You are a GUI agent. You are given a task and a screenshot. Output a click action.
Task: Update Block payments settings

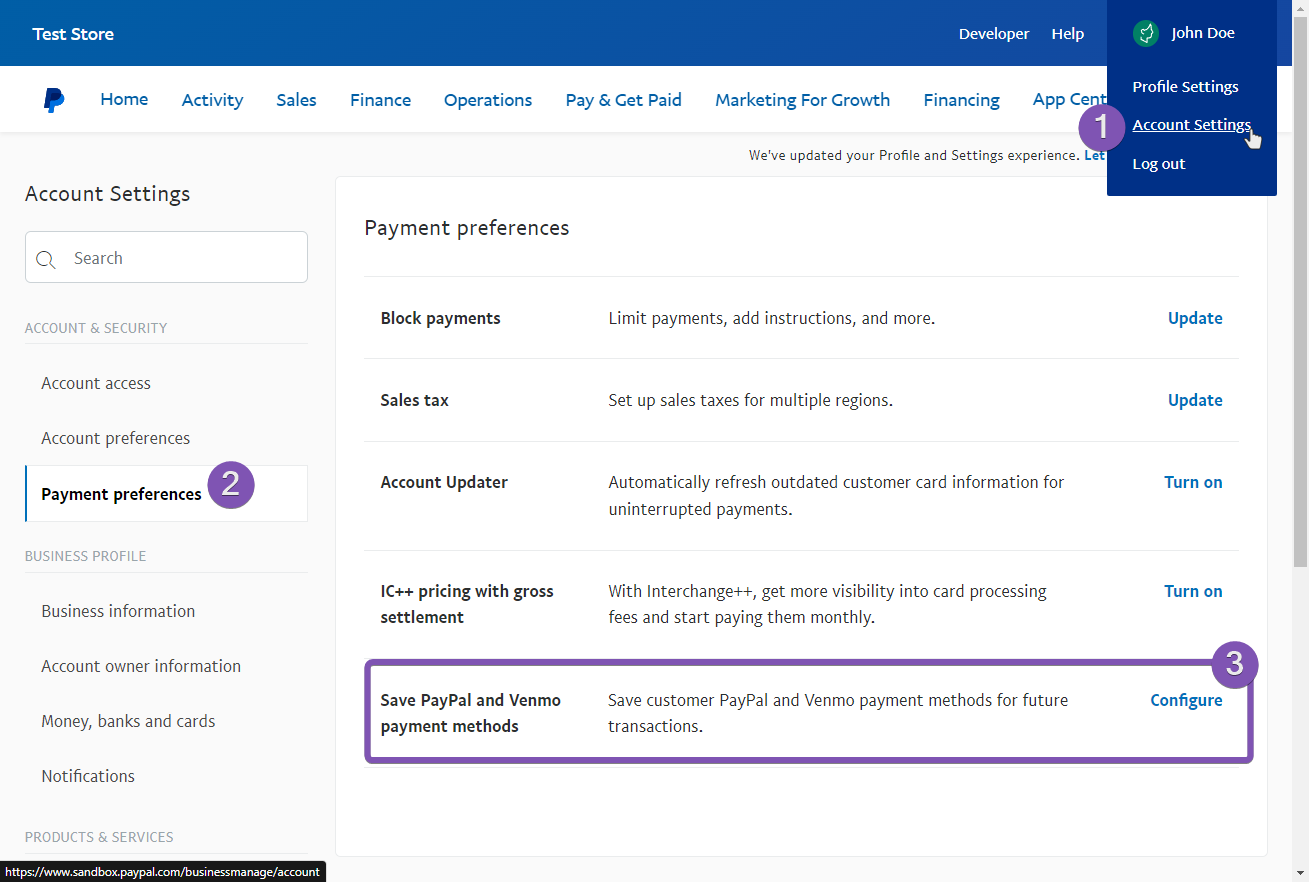coord(1194,318)
